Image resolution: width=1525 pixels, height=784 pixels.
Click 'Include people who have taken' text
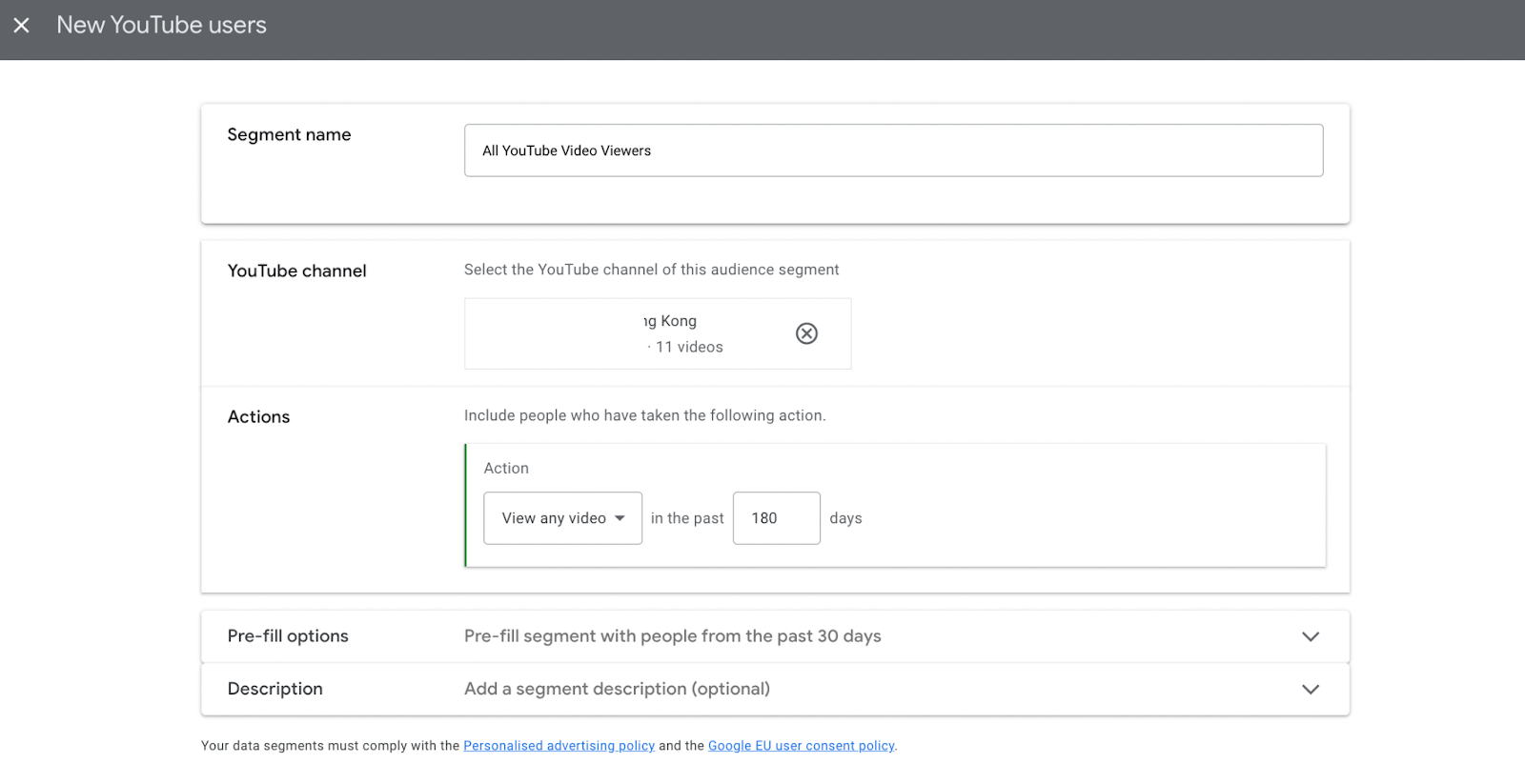point(644,415)
